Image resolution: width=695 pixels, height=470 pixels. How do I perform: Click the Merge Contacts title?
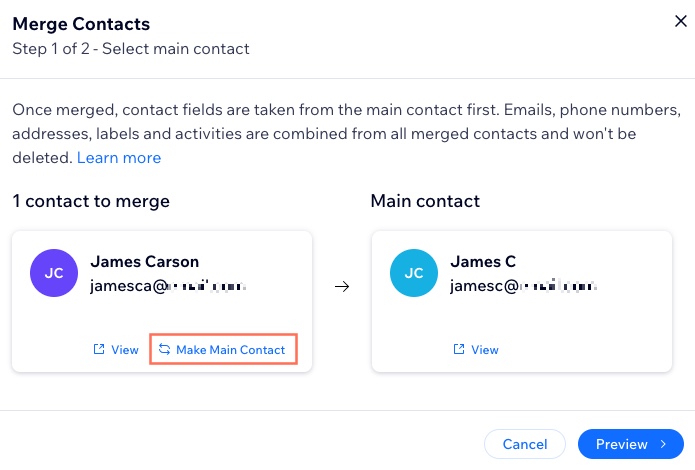(x=81, y=24)
